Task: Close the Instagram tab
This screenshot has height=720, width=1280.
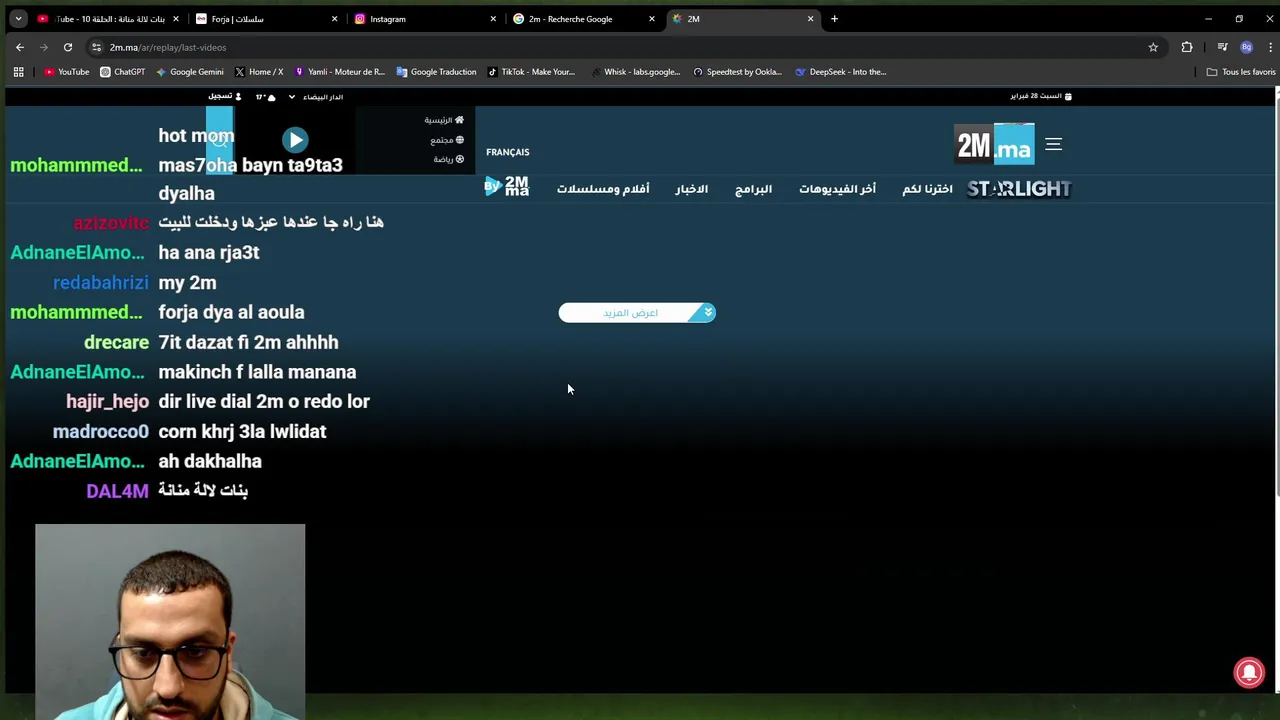Action: (x=493, y=19)
